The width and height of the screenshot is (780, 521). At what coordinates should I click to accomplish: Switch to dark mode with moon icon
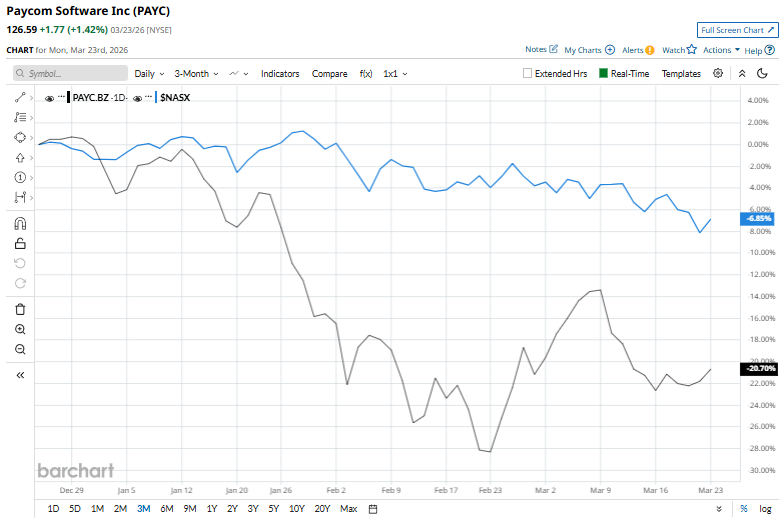(762, 74)
